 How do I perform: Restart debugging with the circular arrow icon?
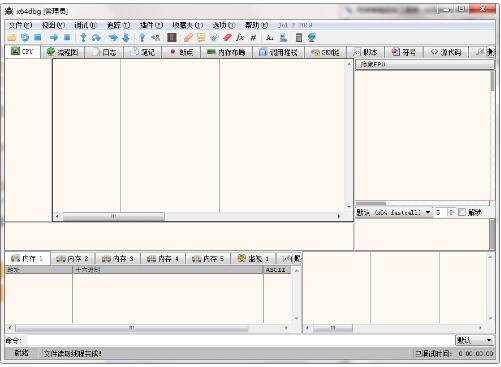point(25,38)
